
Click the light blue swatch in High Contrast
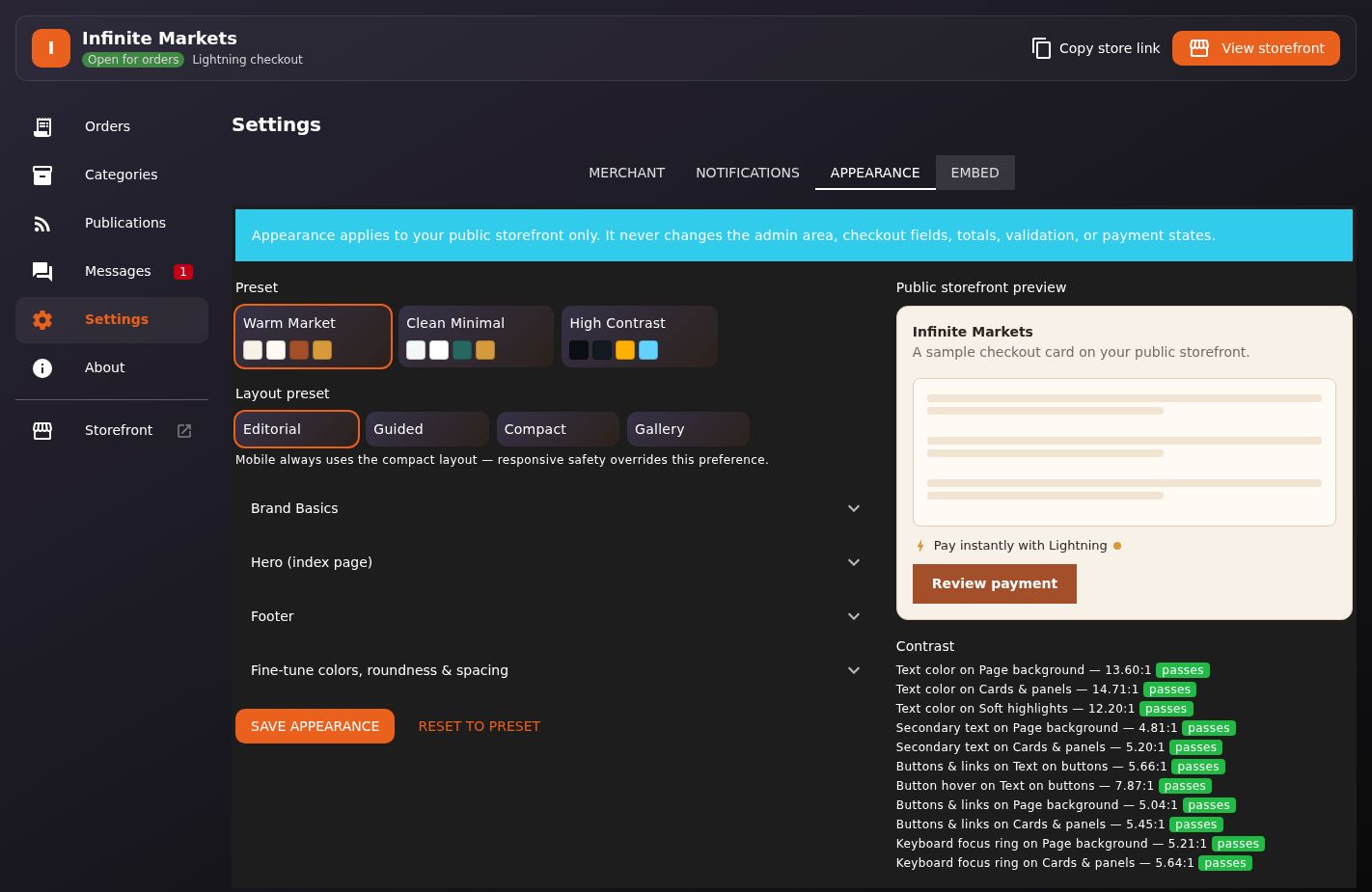[x=648, y=350]
